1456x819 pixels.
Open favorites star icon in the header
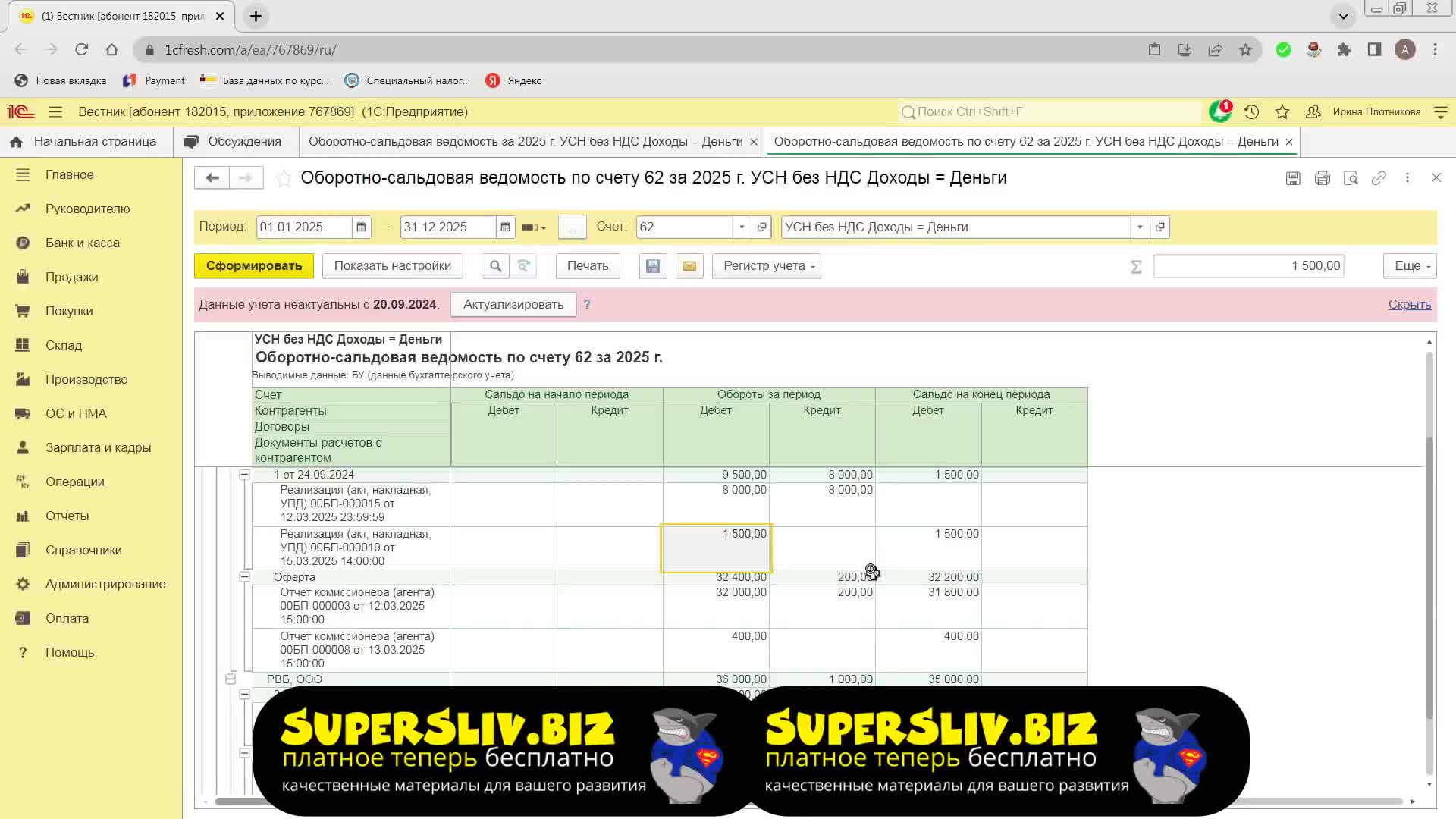click(1282, 112)
